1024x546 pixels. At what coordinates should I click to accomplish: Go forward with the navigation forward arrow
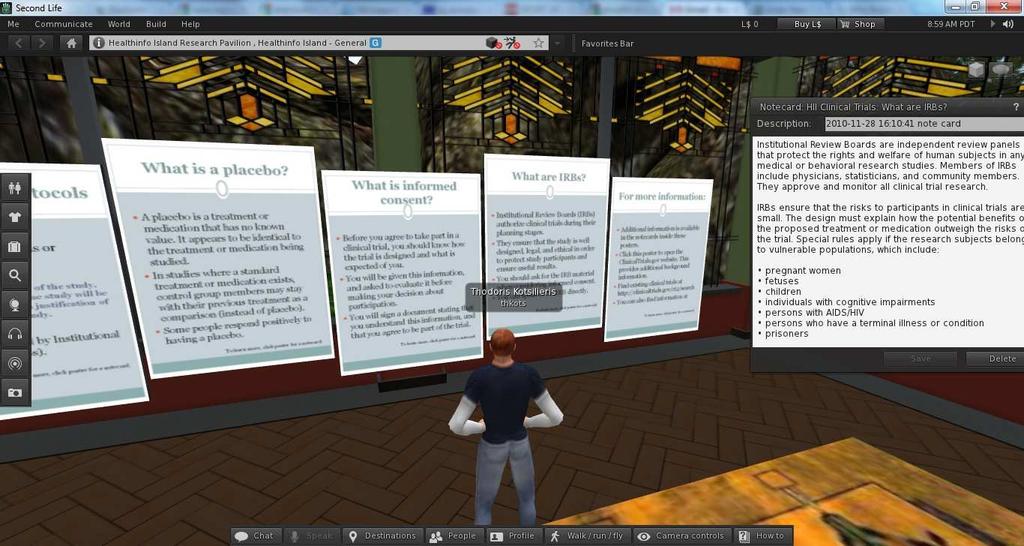tap(42, 43)
